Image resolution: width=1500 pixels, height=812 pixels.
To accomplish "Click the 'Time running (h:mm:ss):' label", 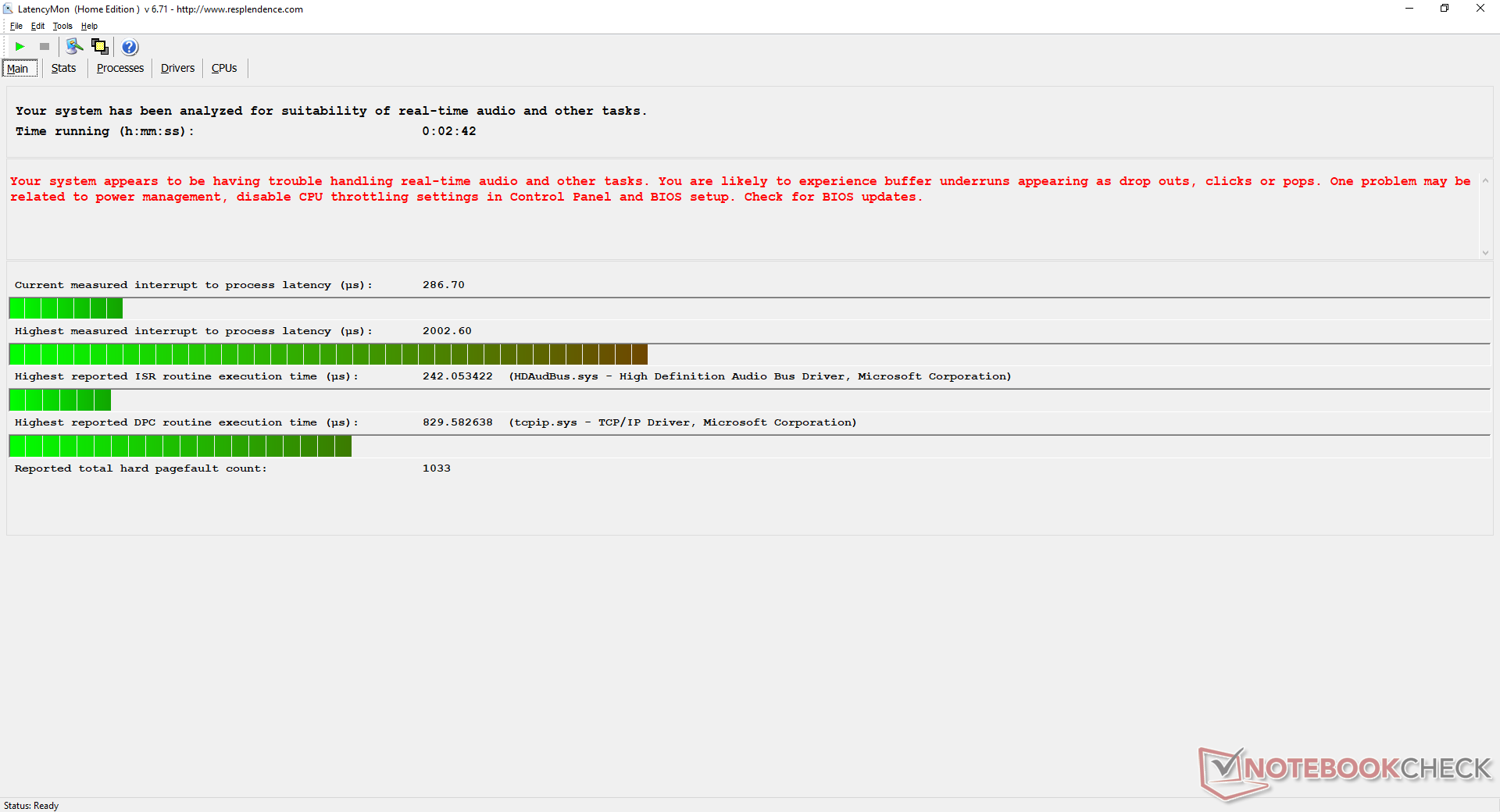I will [105, 131].
